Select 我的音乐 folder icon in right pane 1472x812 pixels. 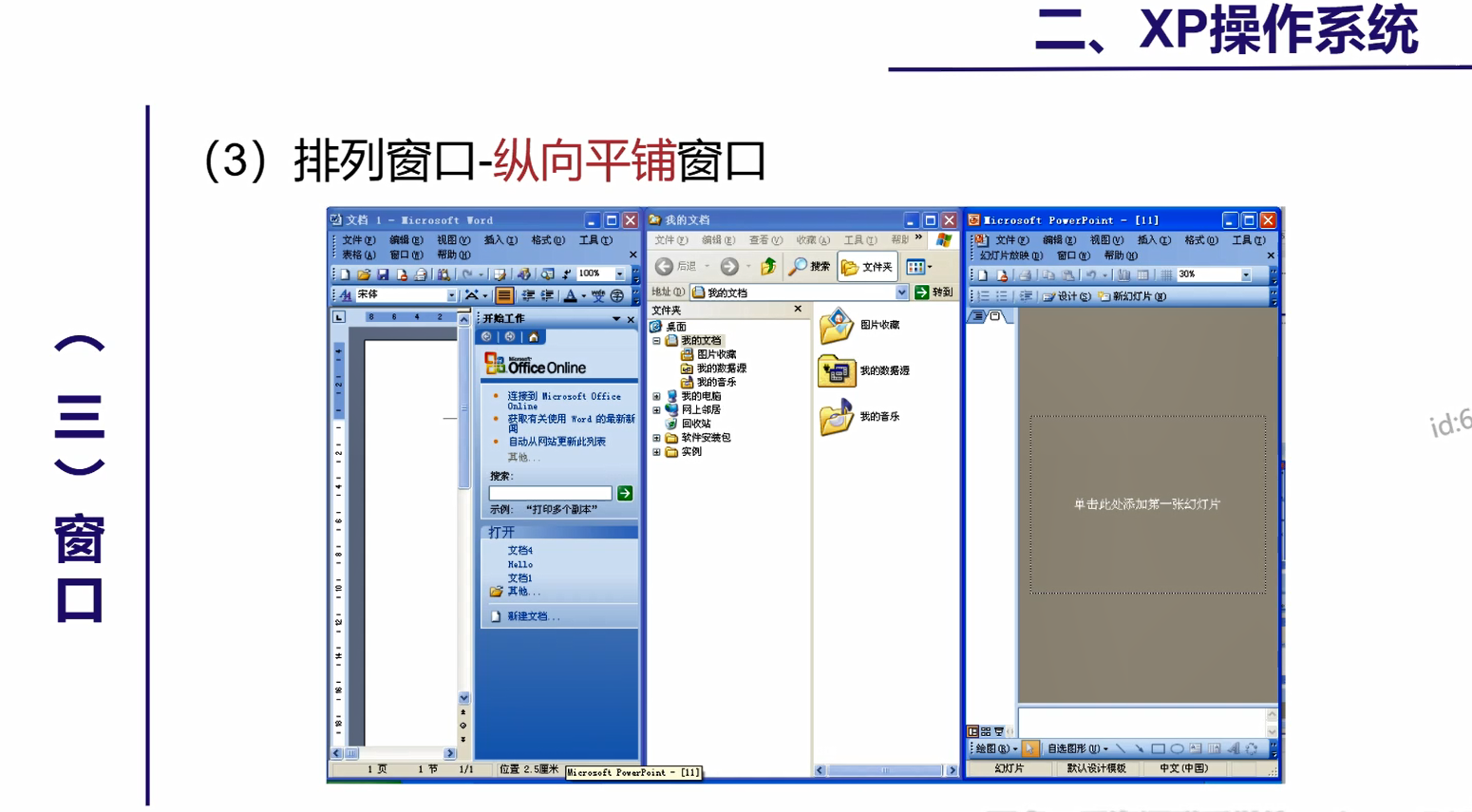836,417
